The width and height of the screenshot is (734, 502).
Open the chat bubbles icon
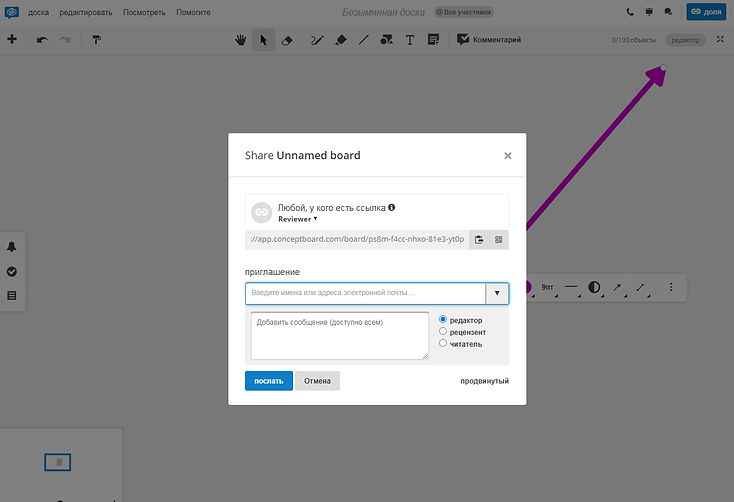click(668, 12)
